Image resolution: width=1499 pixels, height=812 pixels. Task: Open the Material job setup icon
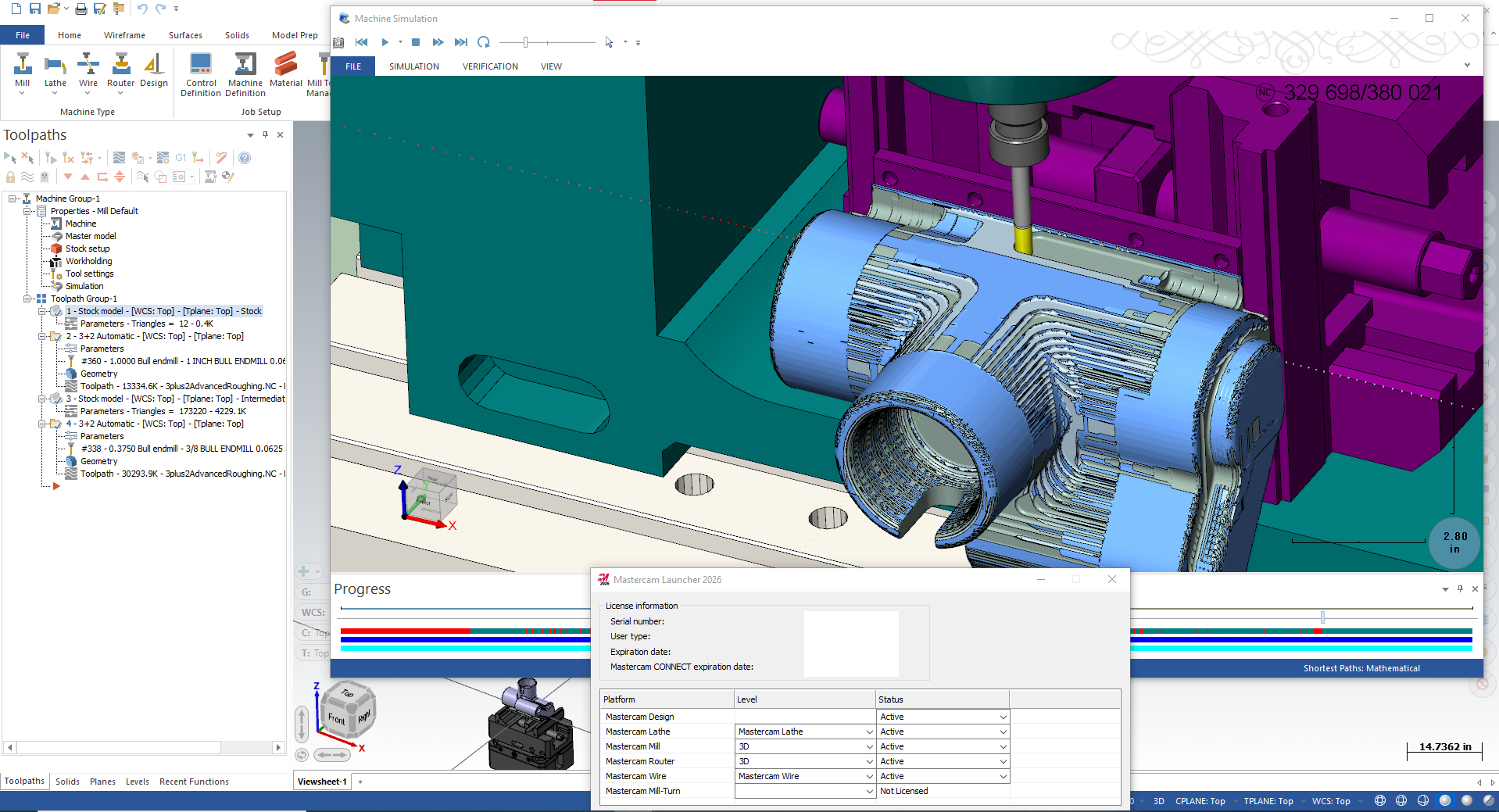(285, 70)
